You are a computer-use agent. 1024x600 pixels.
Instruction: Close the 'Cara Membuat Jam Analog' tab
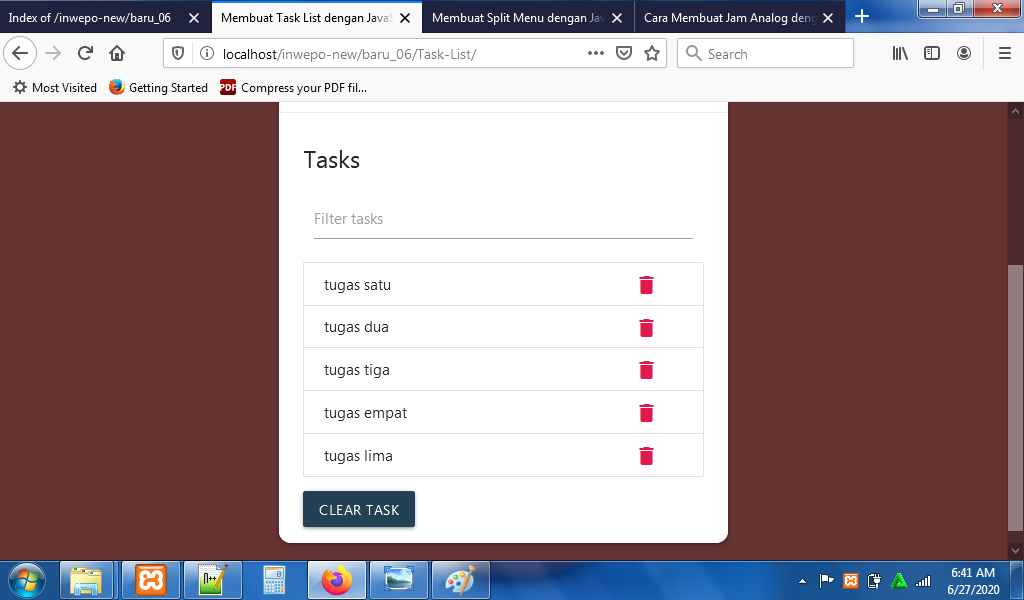(828, 18)
